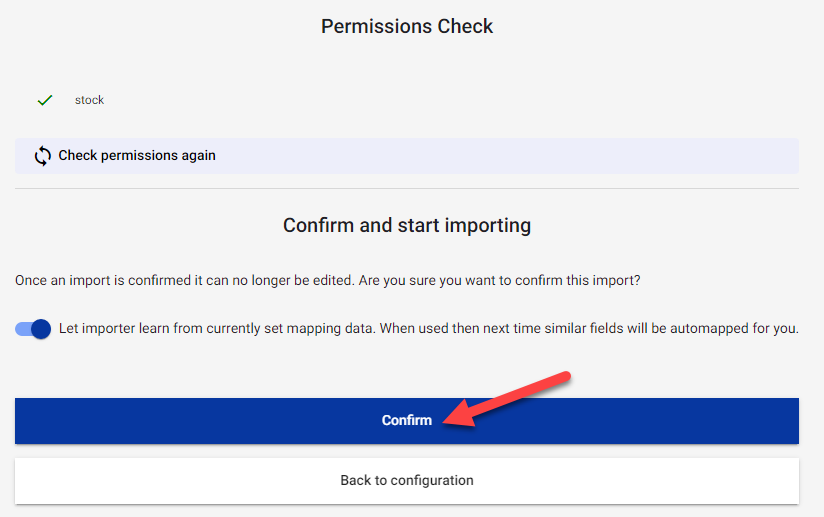The height and width of the screenshot is (517, 824).
Task: Click the 'Permissions Check' heading
Action: click(407, 26)
